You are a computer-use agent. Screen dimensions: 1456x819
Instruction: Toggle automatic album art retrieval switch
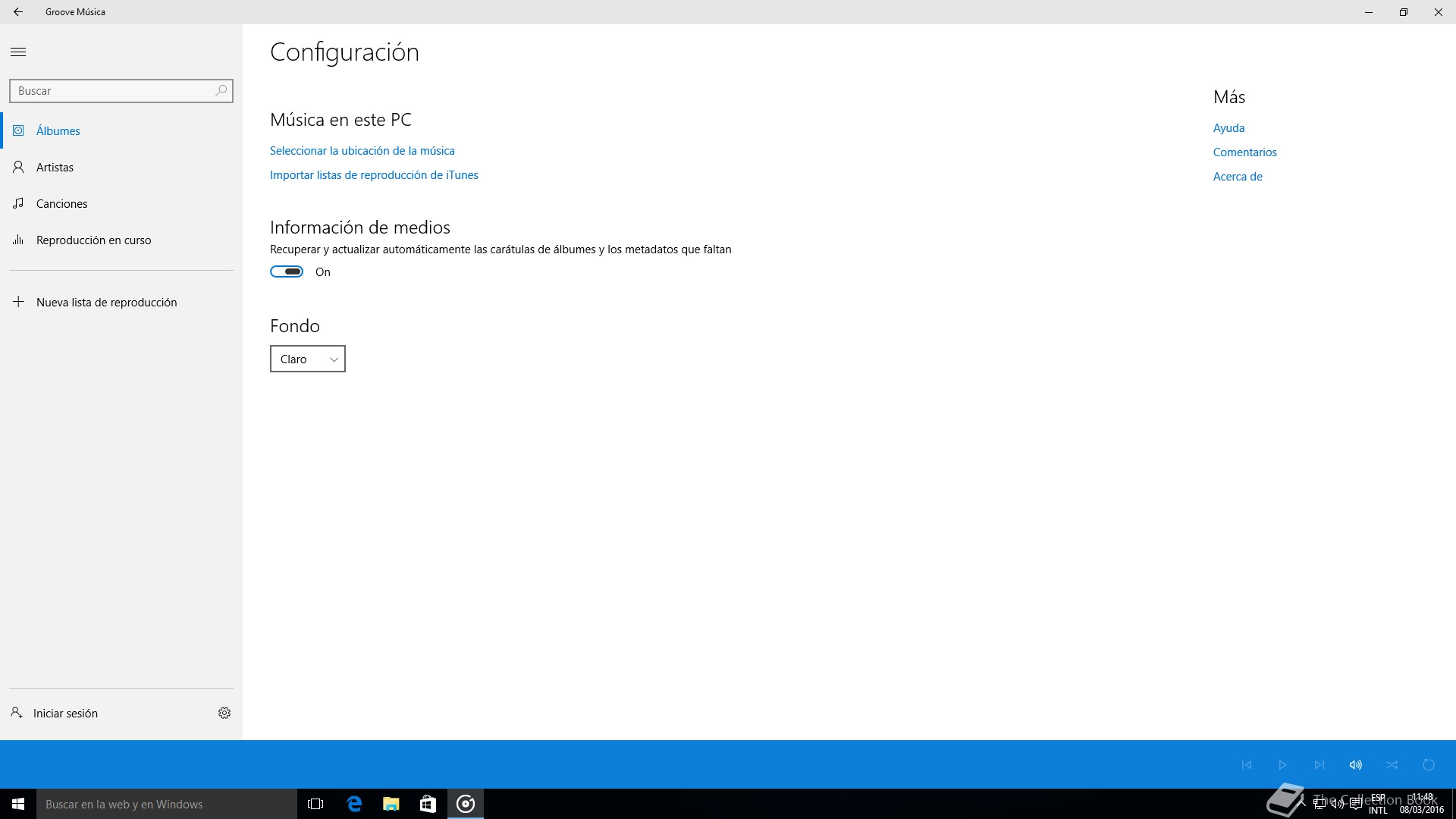[287, 272]
